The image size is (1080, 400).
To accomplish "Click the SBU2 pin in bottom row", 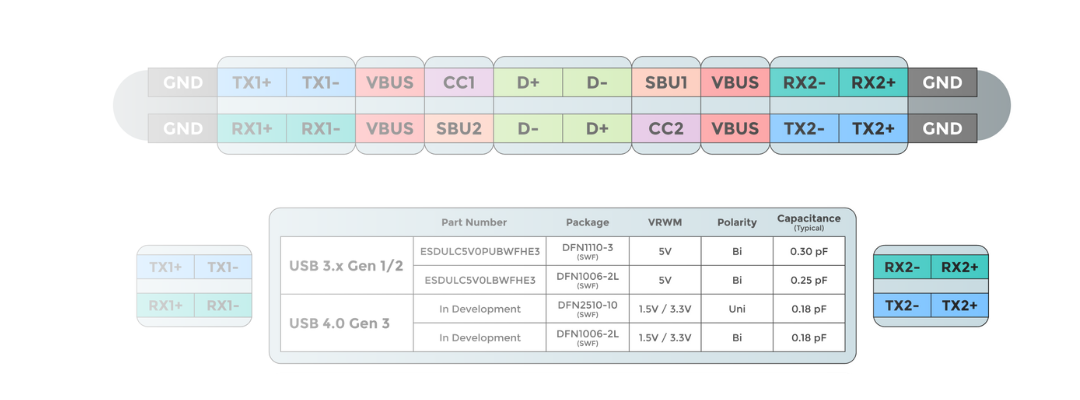I will (x=459, y=128).
